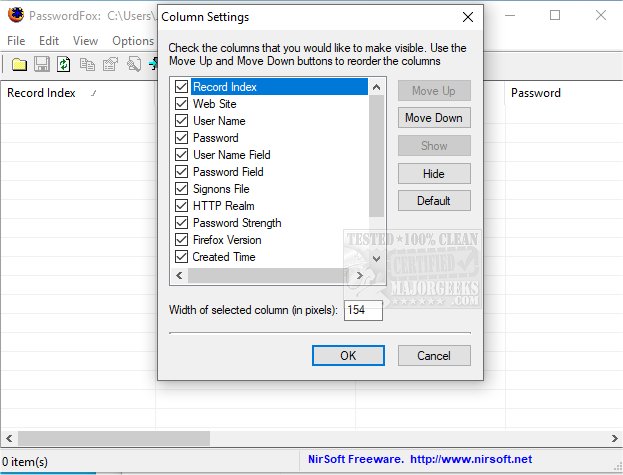Minimize the PasswordFox window

pos(510,15)
